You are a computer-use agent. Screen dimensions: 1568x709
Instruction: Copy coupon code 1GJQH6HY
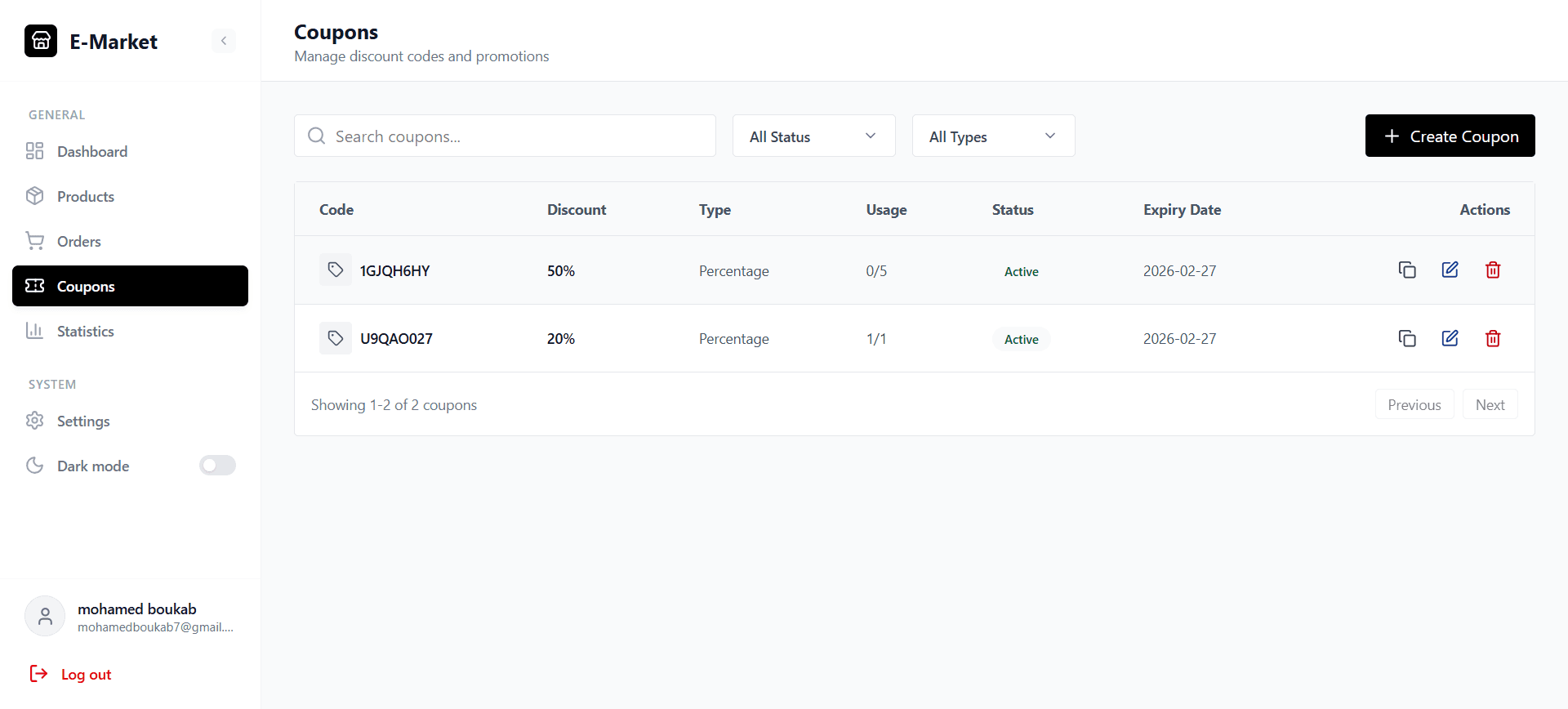tap(1406, 270)
